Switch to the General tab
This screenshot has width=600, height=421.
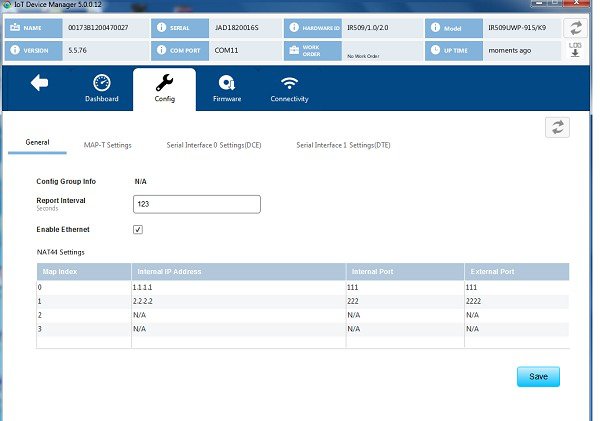click(x=37, y=142)
